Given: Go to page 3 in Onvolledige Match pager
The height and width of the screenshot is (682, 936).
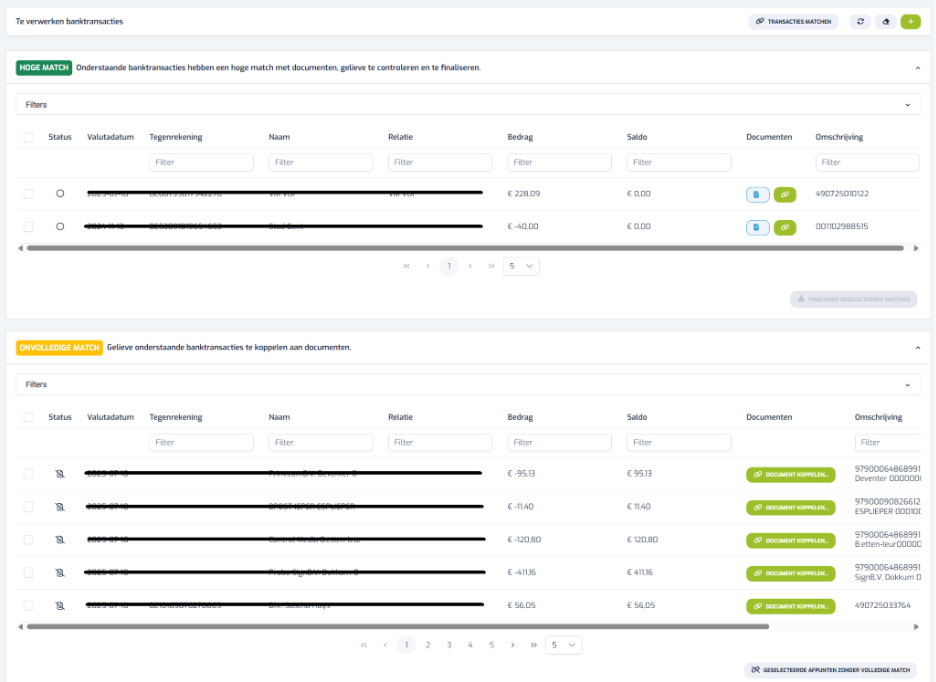Looking at the screenshot, I should coord(449,645).
